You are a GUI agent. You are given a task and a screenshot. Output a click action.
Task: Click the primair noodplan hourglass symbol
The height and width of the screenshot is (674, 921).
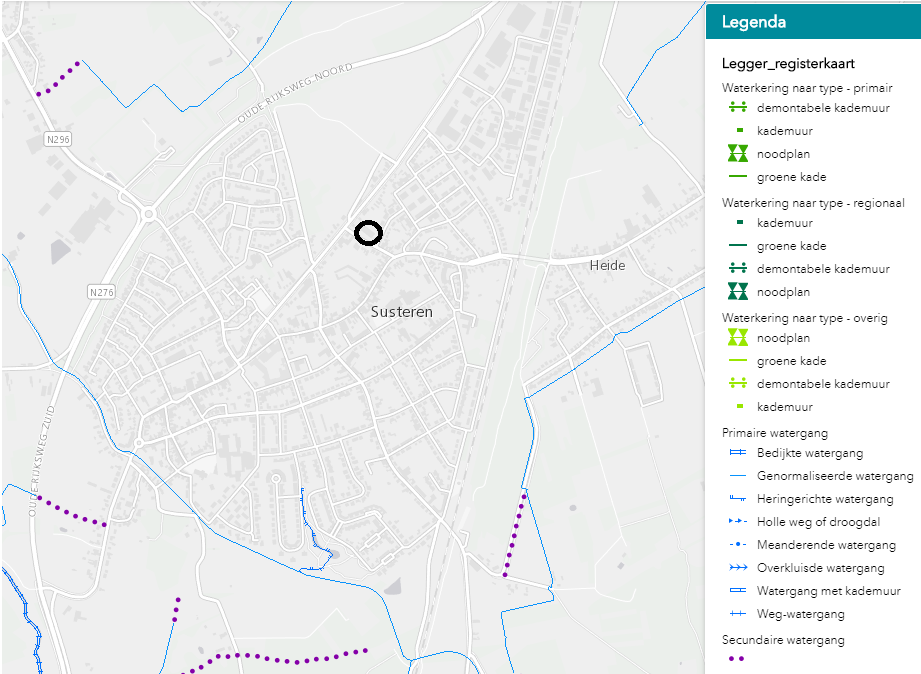(x=738, y=153)
